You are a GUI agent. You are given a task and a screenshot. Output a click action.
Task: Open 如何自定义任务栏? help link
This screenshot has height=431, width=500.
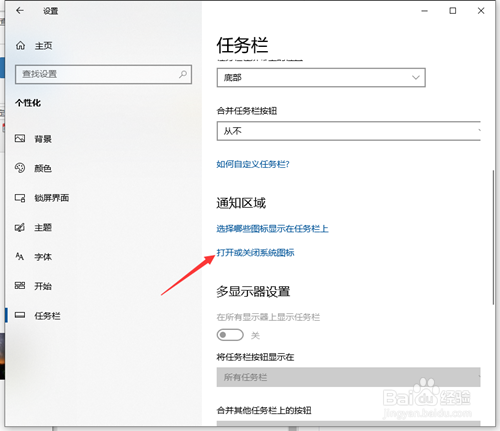[253, 164]
